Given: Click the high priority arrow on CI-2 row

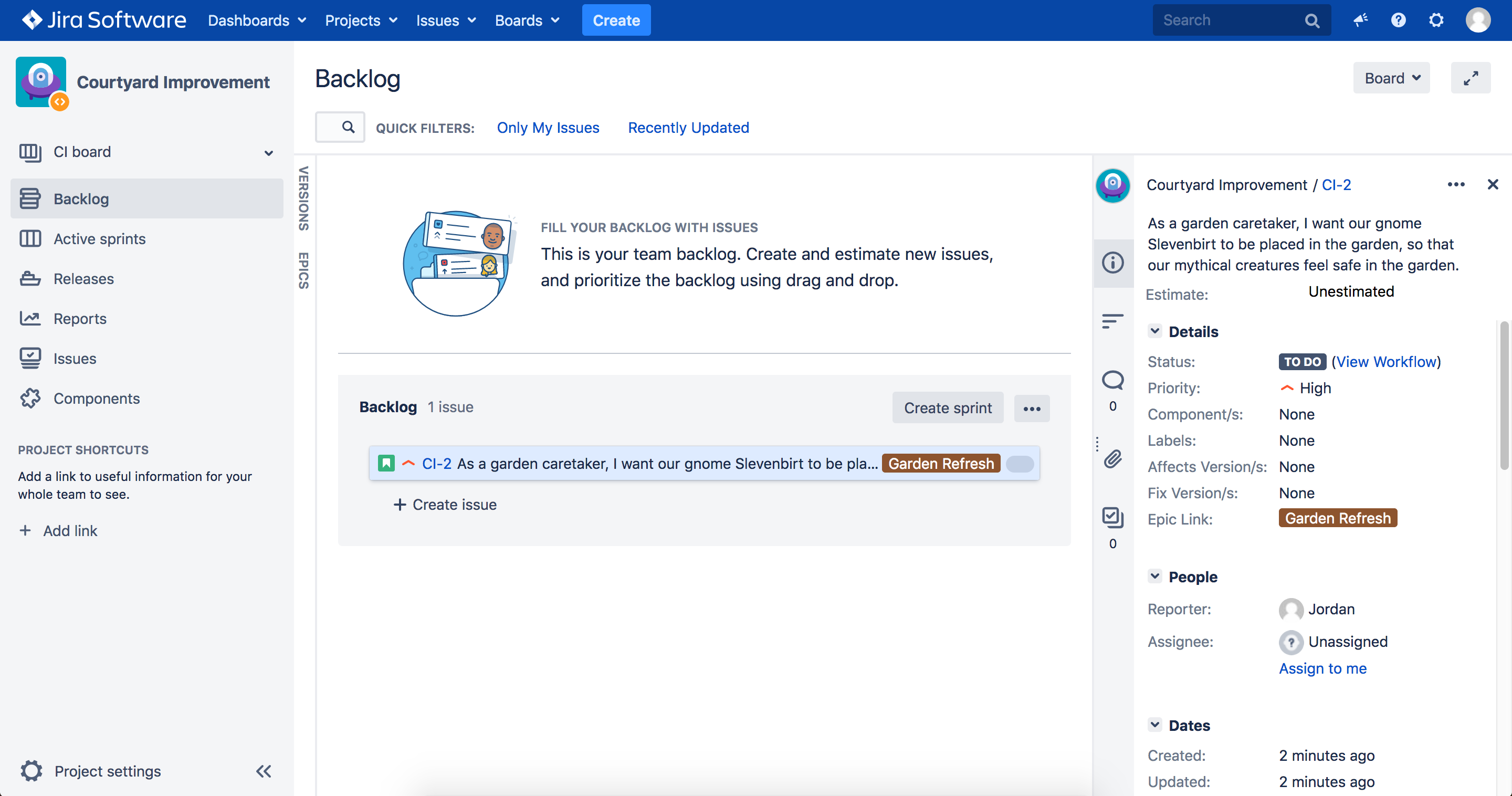Looking at the screenshot, I should [x=408, y=463].
